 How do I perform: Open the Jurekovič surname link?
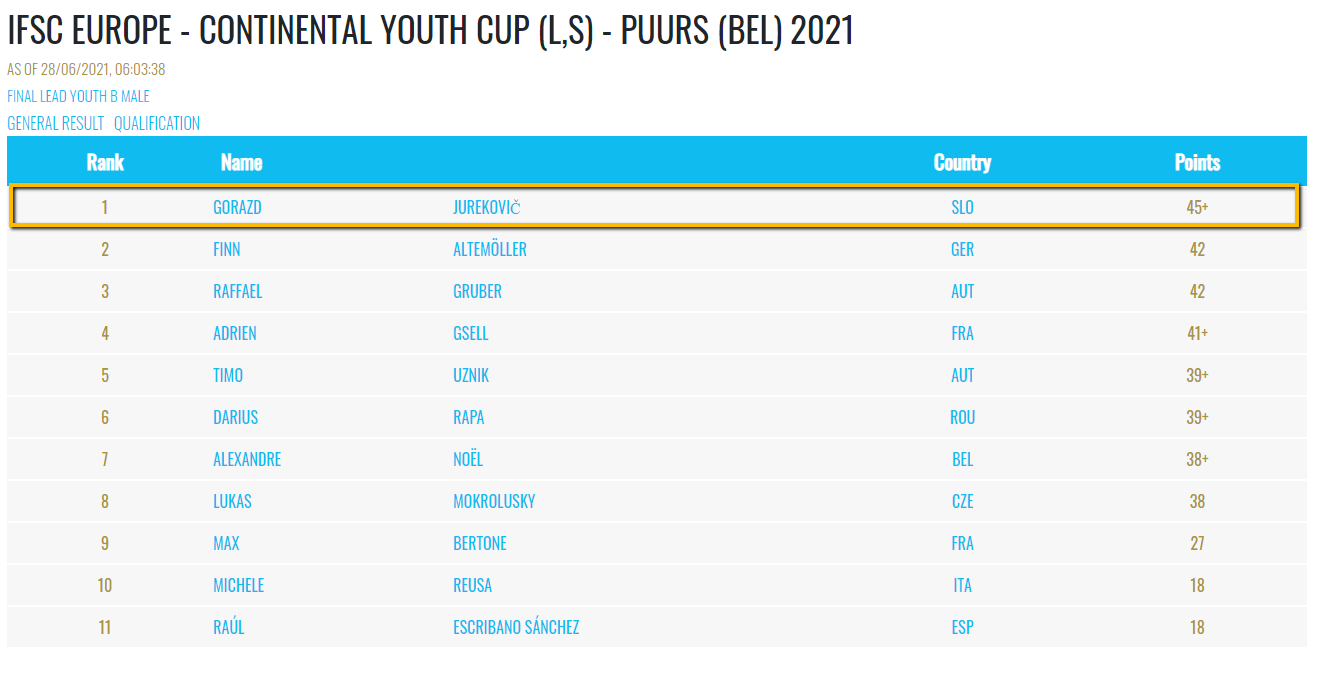[487, 207]
